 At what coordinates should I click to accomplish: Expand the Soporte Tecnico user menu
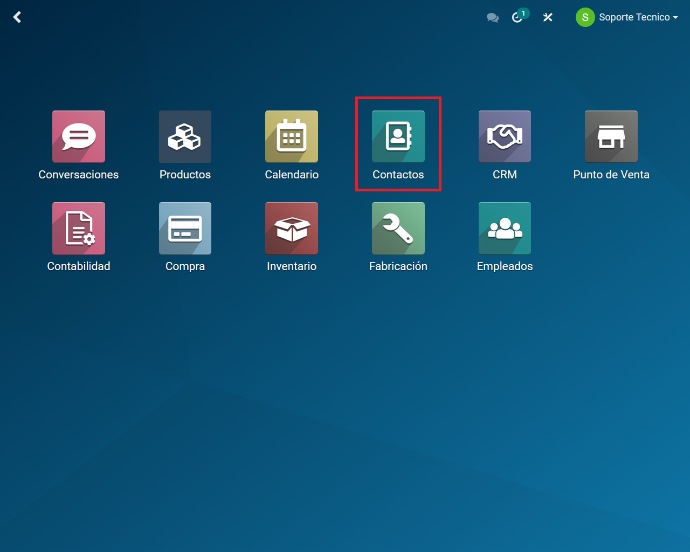click(638, 17)
